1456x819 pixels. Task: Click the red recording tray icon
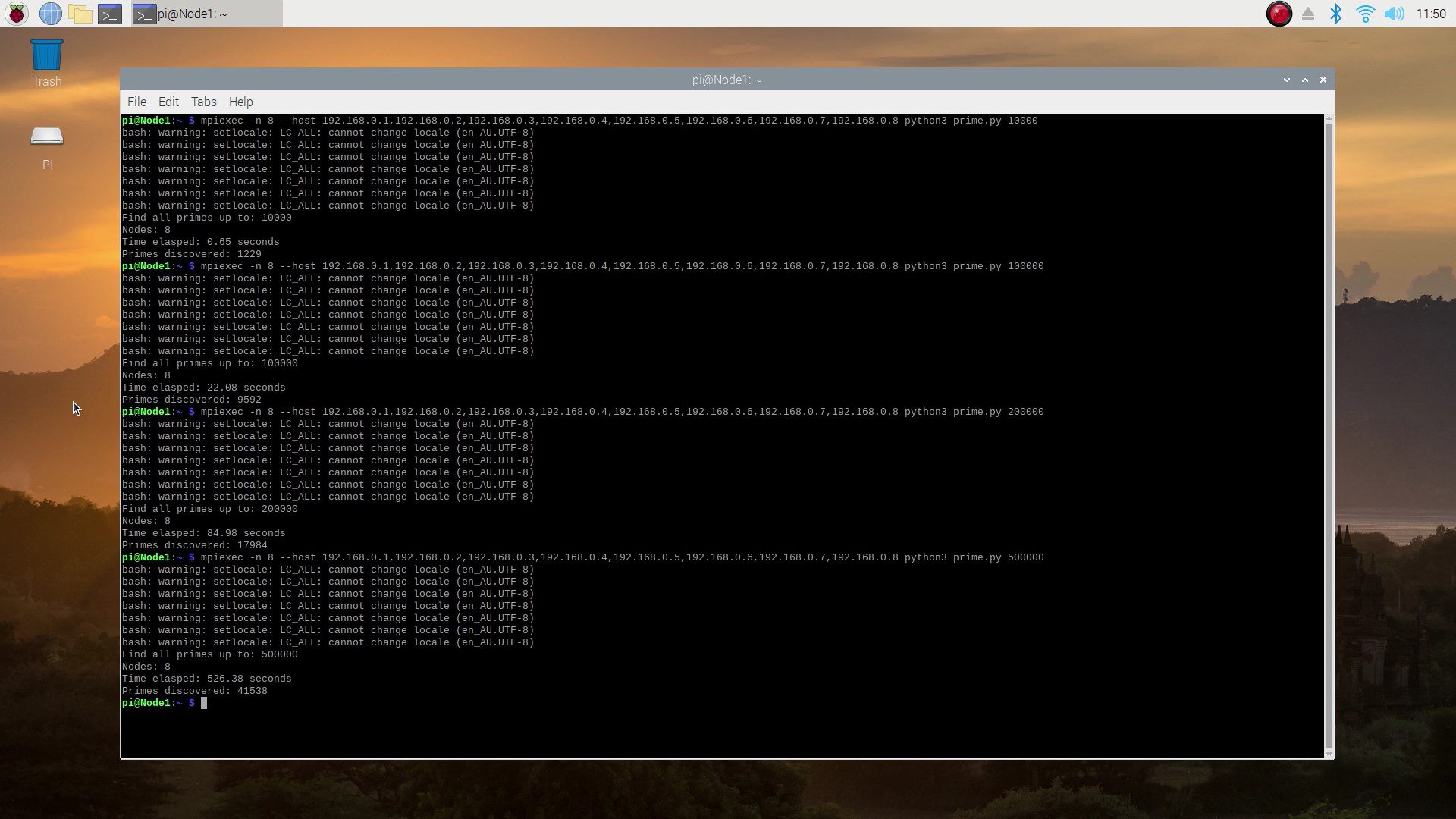1279,14
